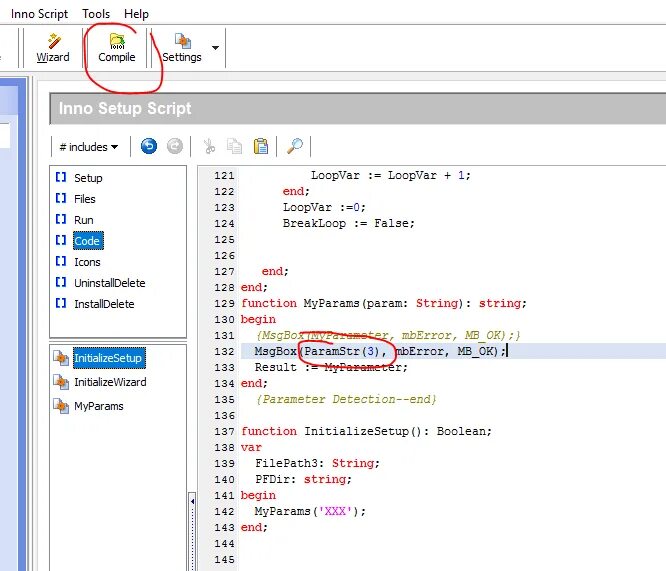Click 'PFDir: string;' on line 140
The image size is (666, 571).
click(x=303, y=479)
